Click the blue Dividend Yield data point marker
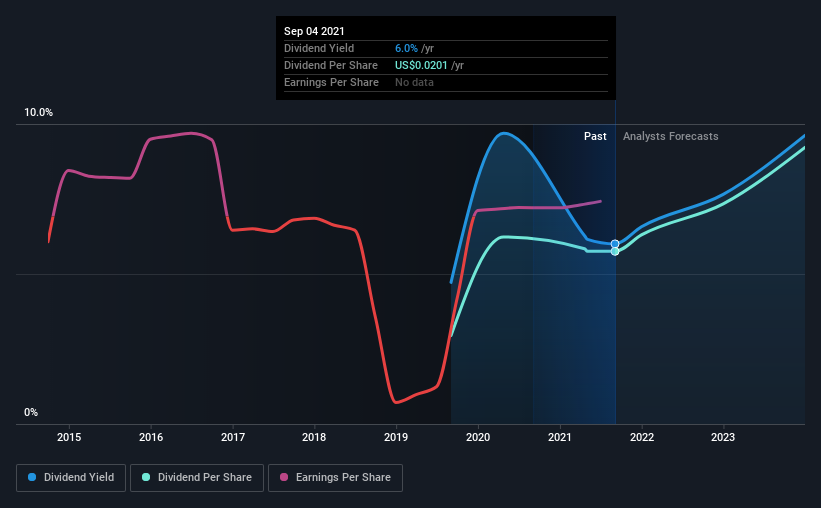Image resolution: width=821 pixels, height=508 pixels. pyautogui.click(x=615, y=244)
